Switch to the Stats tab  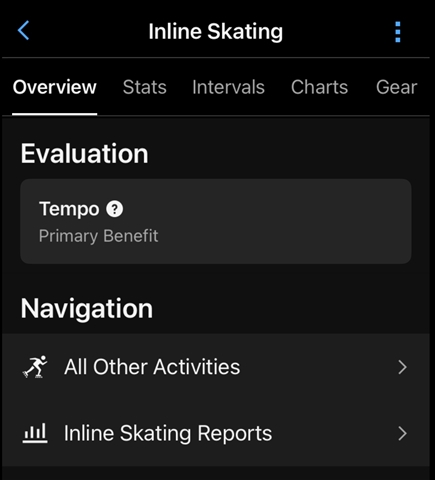pyautogui.click(x=145, y=87)
